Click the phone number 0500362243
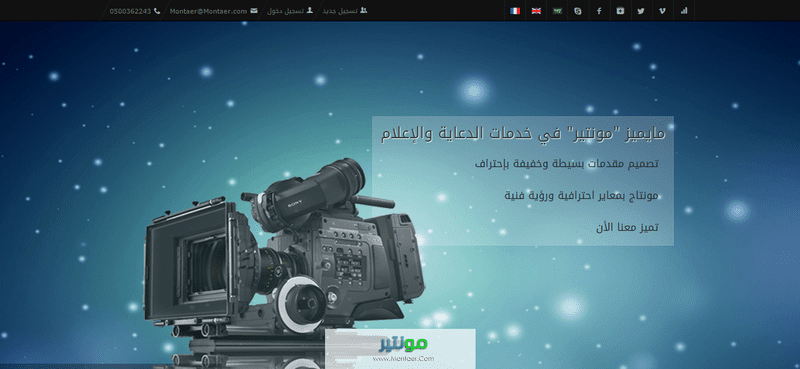The image size is (800, 369). [130, 11]
